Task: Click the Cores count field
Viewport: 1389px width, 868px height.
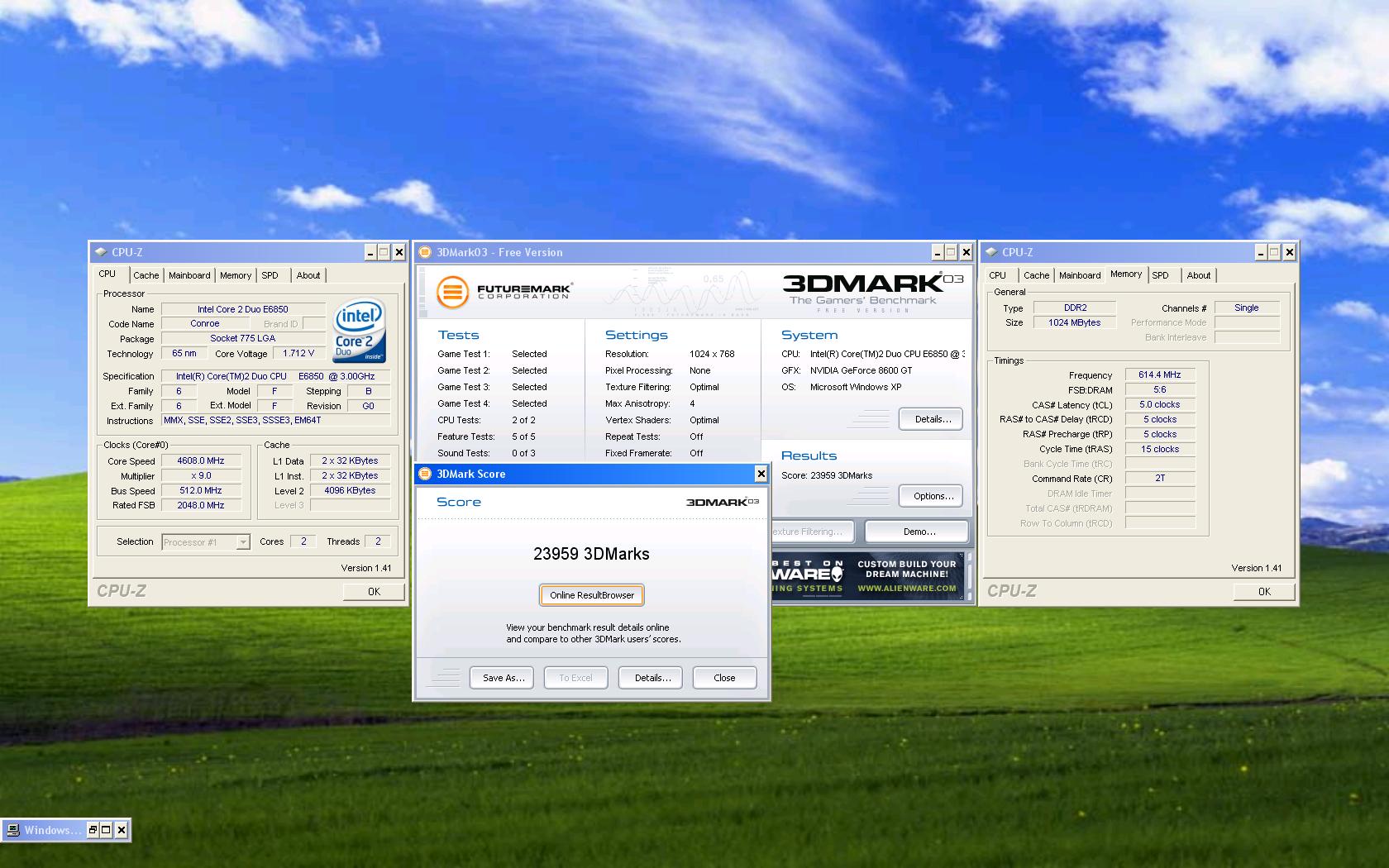Action: coord(303,542)
